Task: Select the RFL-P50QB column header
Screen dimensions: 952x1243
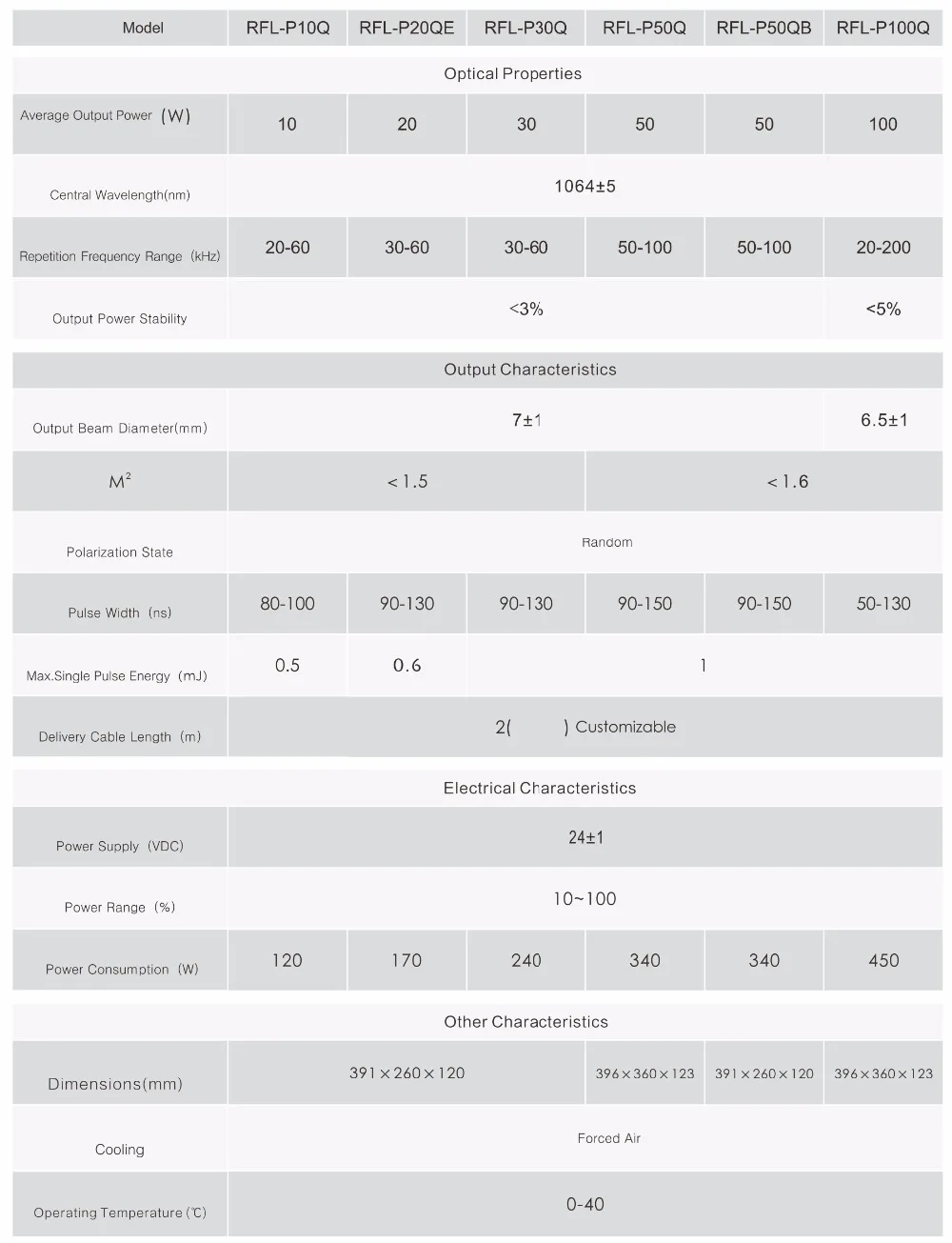Action: tap(764, 28)
